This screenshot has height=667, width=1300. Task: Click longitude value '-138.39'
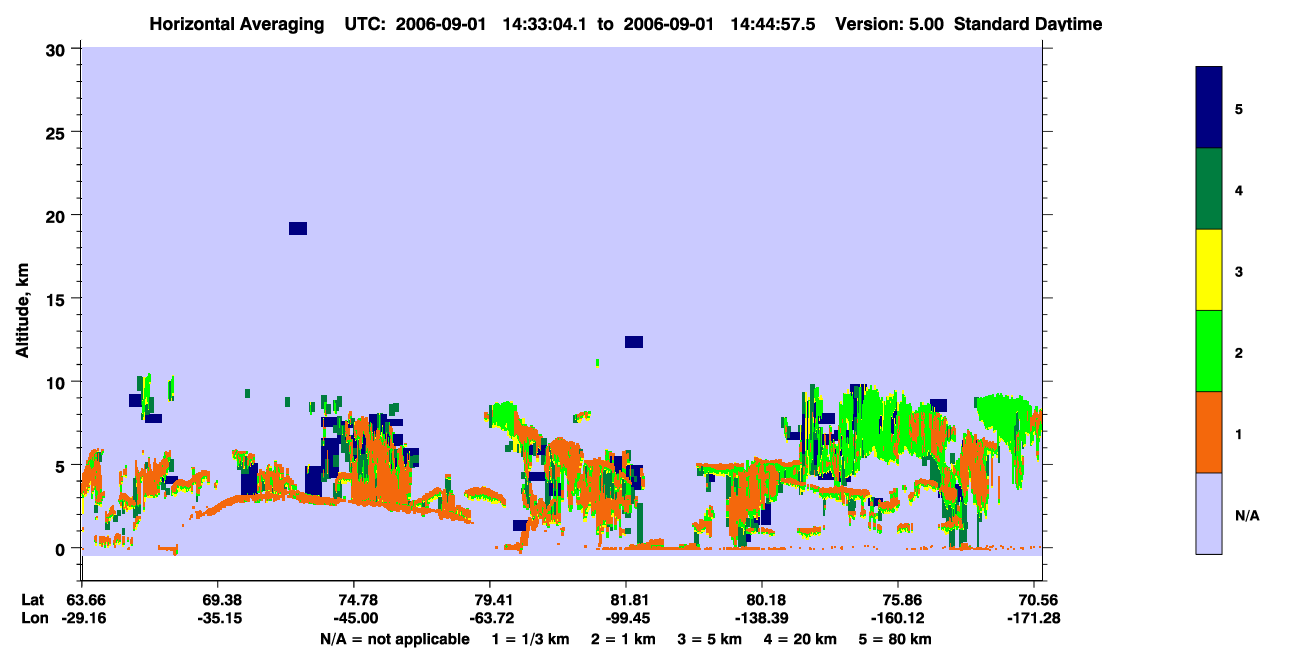coord(762,618)
